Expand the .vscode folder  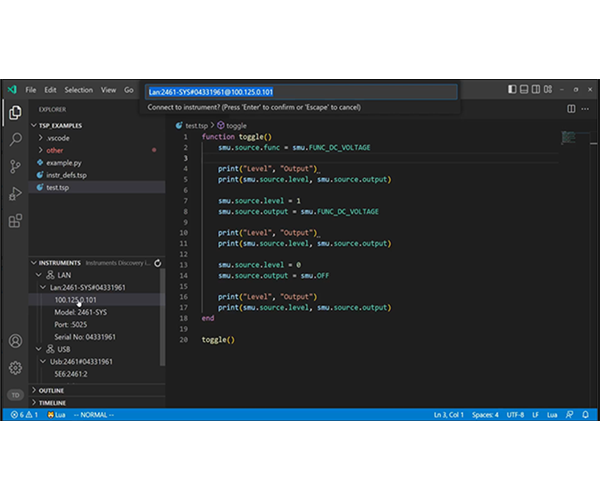click(58, 138)
